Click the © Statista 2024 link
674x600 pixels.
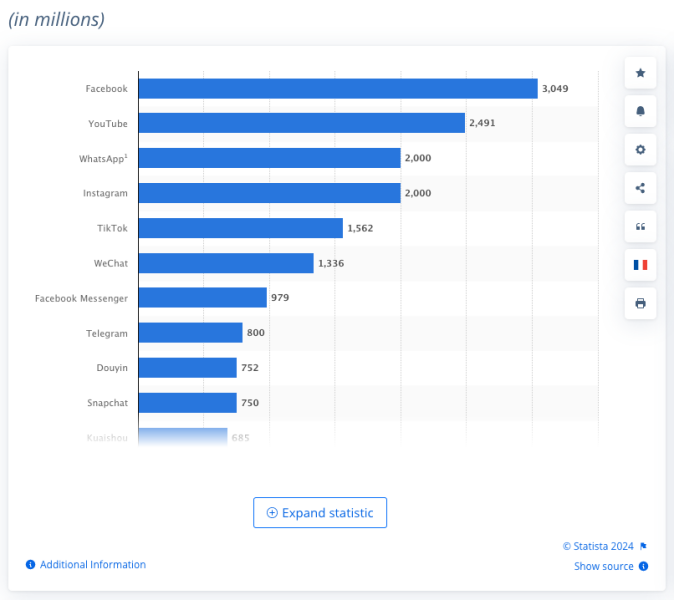(598, 546)
